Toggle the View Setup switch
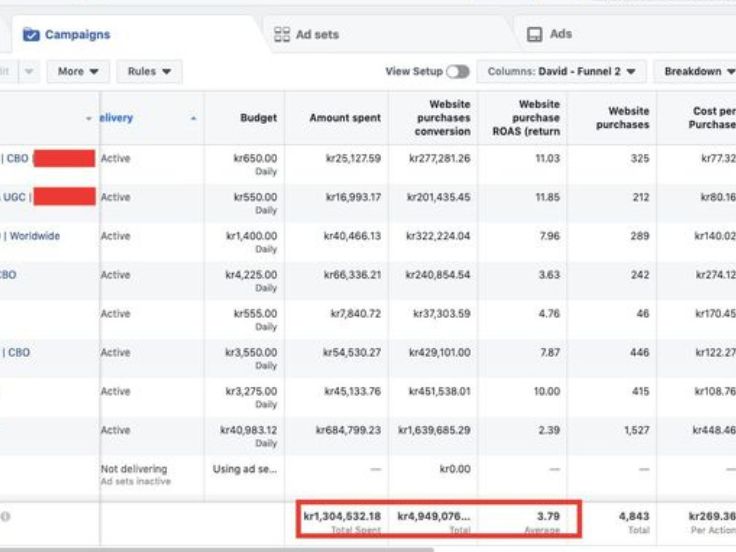Viewport: 736px width, 552px height. [x=457, y=72]
